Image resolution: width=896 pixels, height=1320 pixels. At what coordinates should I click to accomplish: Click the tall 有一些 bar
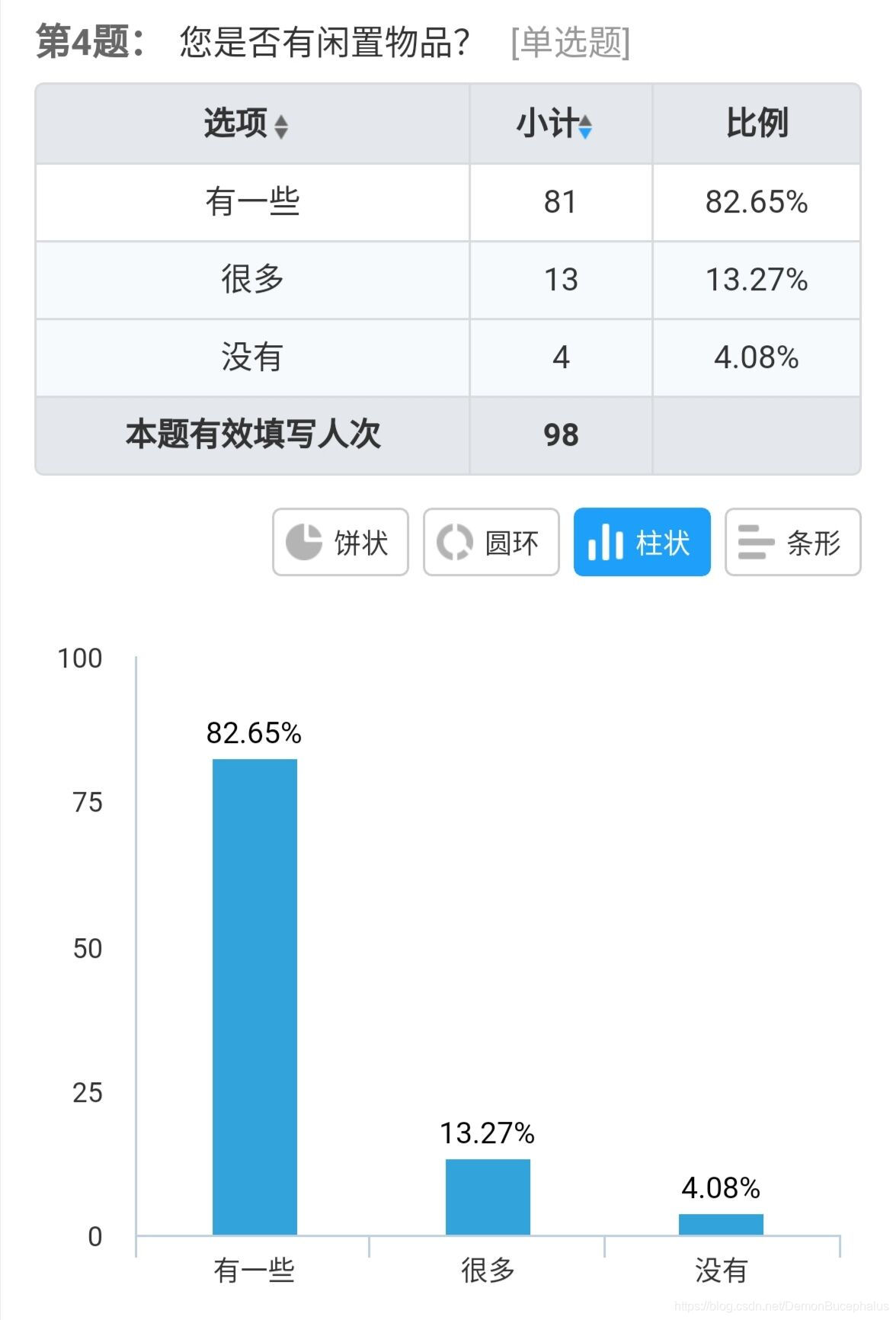point(255,991)
